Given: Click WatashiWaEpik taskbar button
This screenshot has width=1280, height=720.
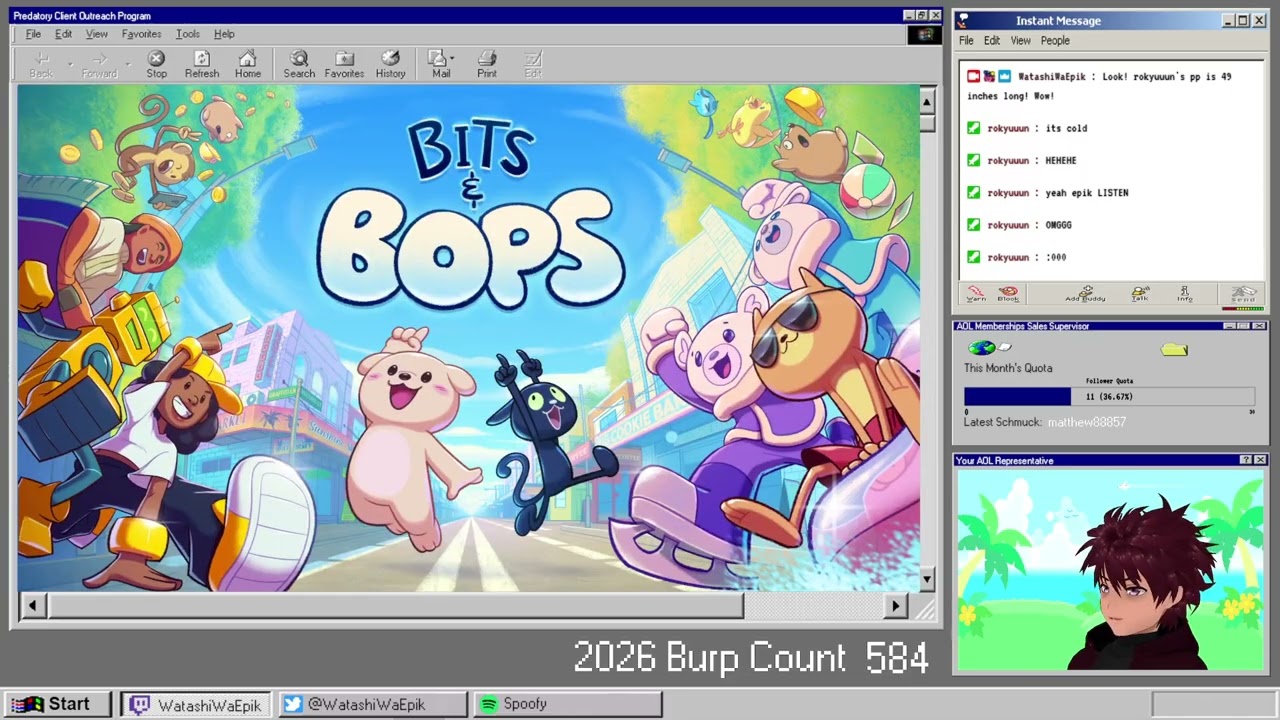Looking at the screenshot, I should (195, 705).
